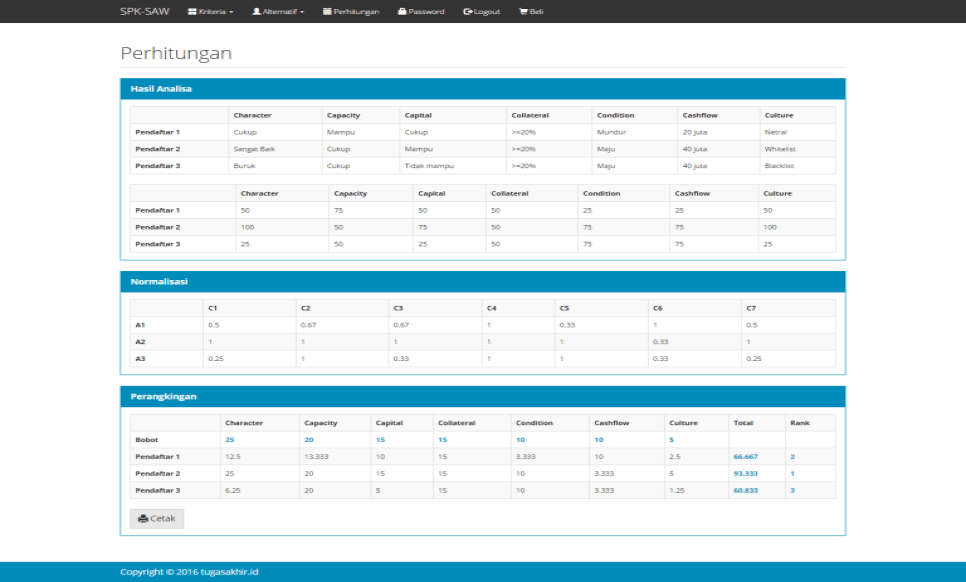Screen dimensions: 966x582
Task: Click the logout arrow icon in navbar
Action: coord(467,11)
